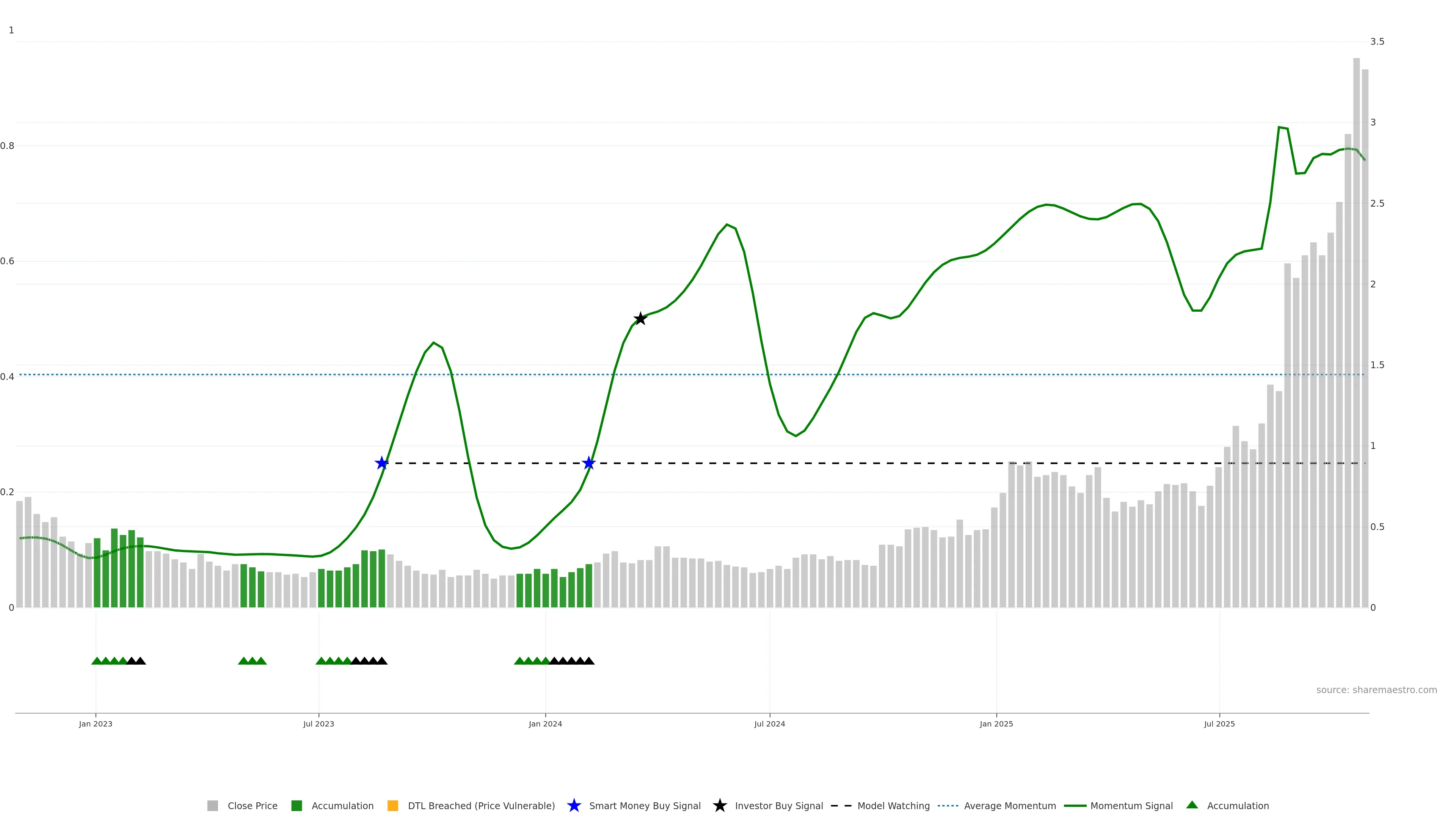Click the Jan 2023 axis label
Image resolution: width=1456 pixels, height=819 pixels.
96,724
